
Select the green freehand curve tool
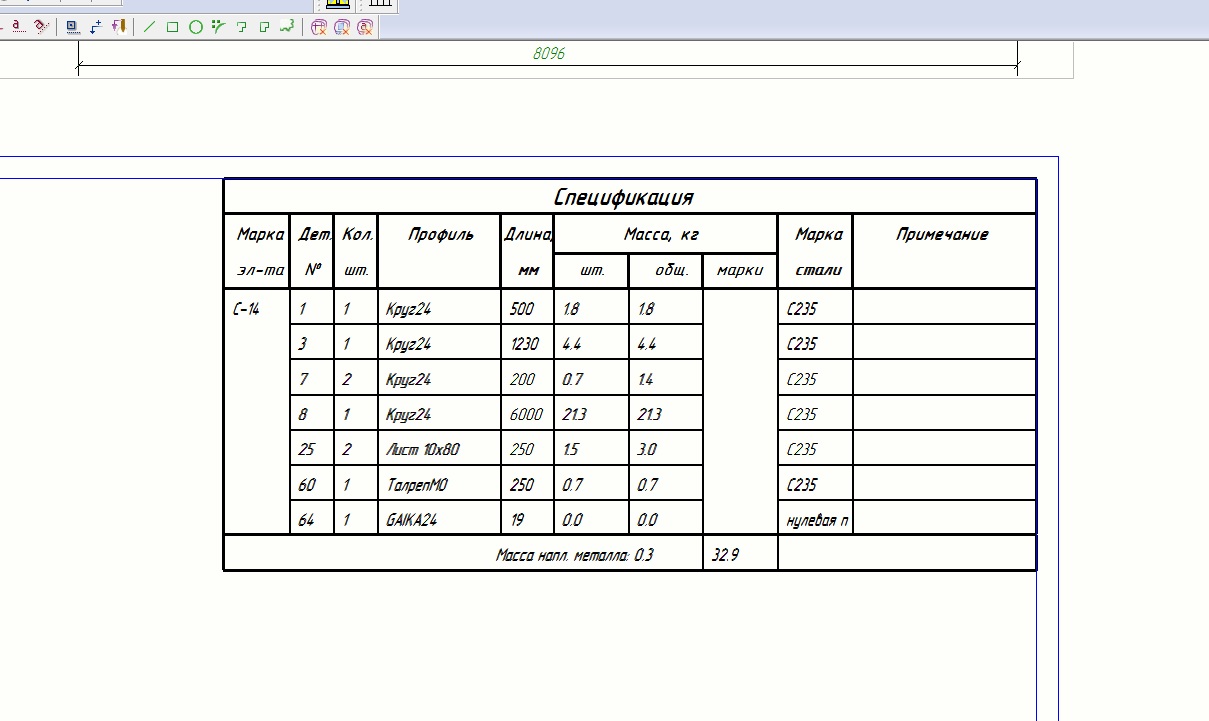(287, 26)
